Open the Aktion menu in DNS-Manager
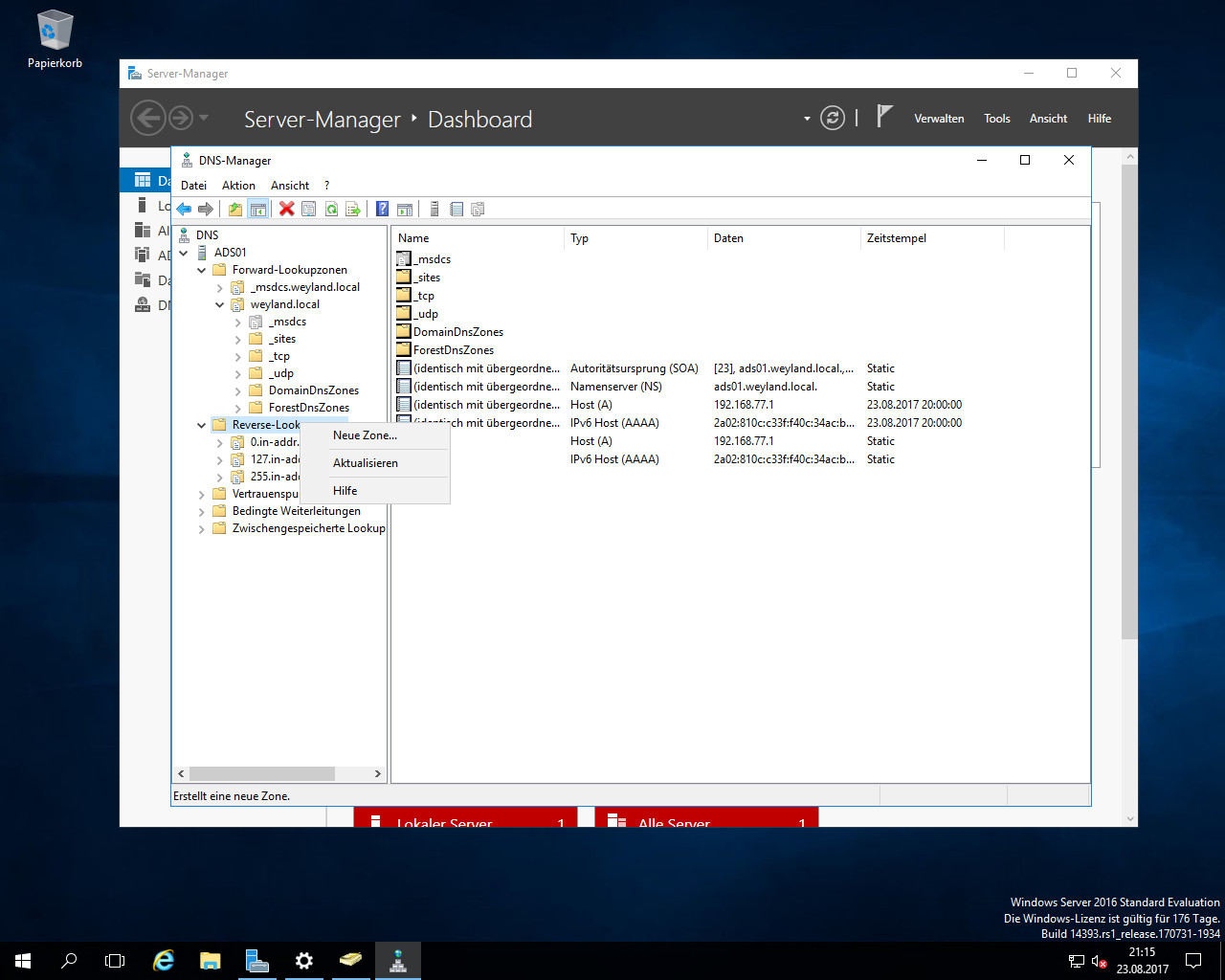The width and height of the screenshot is (1225, 980). point(238,186)
